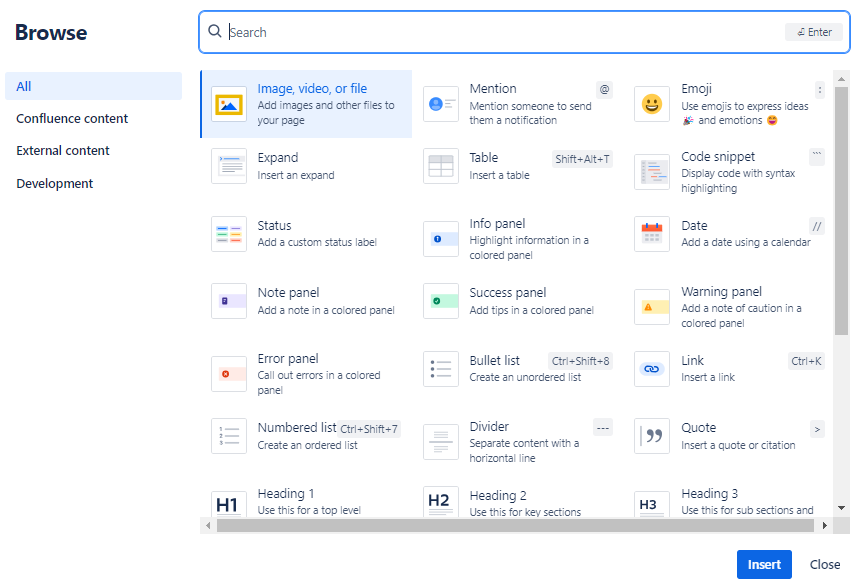Click the Quote marks icon
This screenshot has width=857, height=587.
point(651,436)
